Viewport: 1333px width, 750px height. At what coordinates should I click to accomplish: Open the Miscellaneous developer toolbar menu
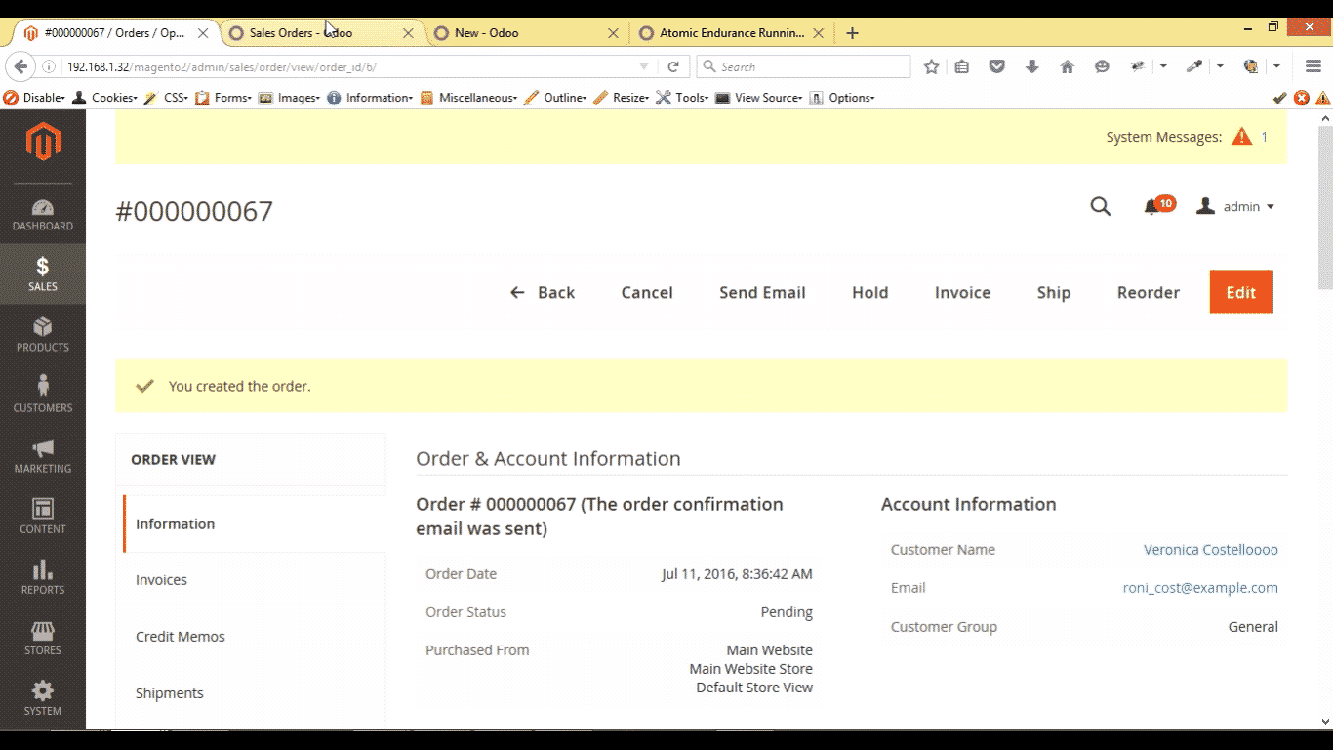click(x=469, y=98)
